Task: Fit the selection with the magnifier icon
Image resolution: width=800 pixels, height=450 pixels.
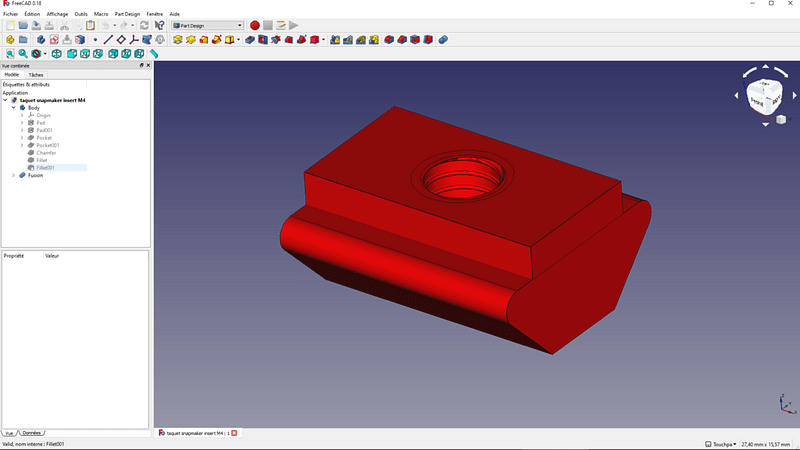Action: 23,54
